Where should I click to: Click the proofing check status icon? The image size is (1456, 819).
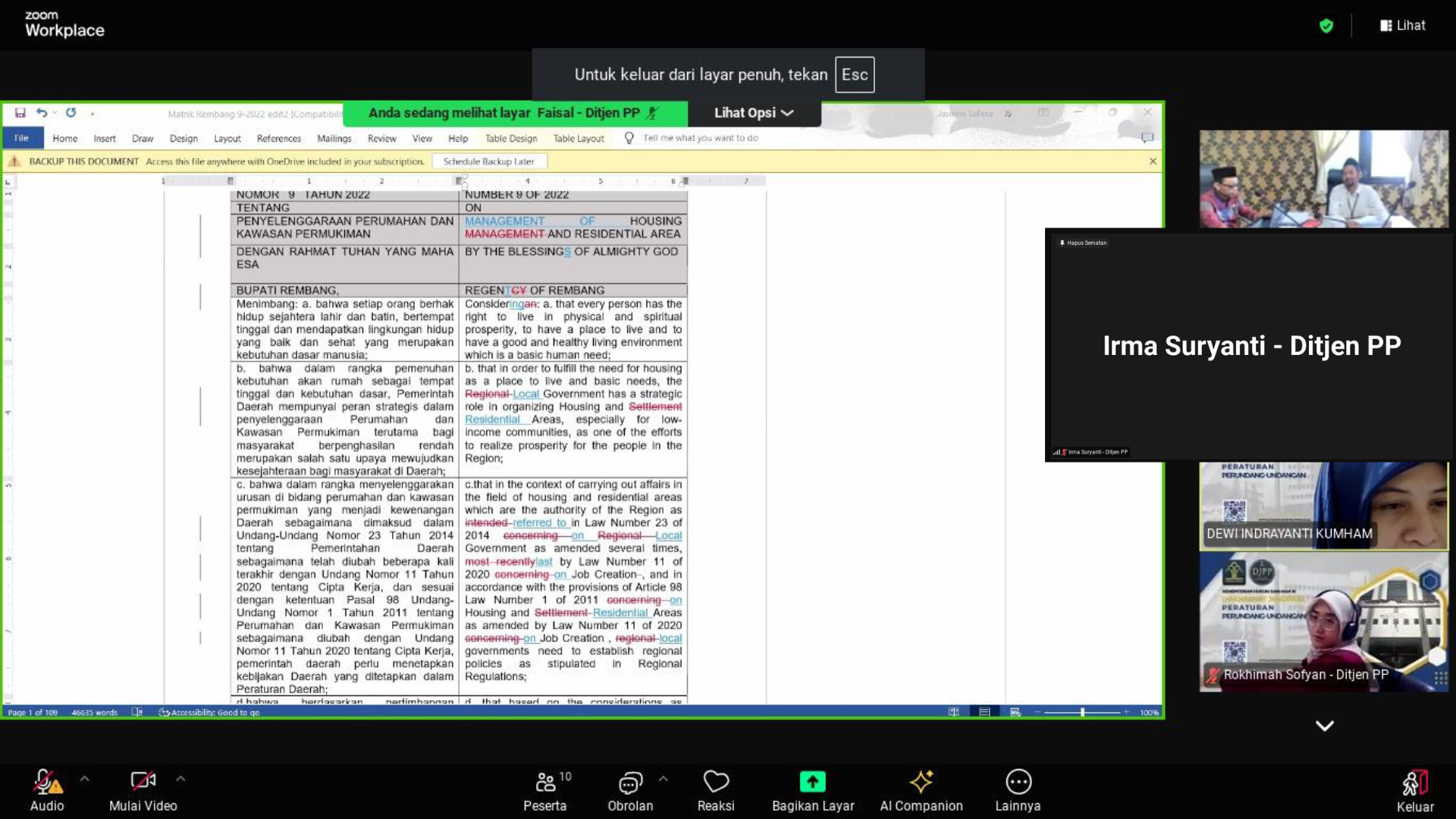pyautogui.click(x=137, y=712)
